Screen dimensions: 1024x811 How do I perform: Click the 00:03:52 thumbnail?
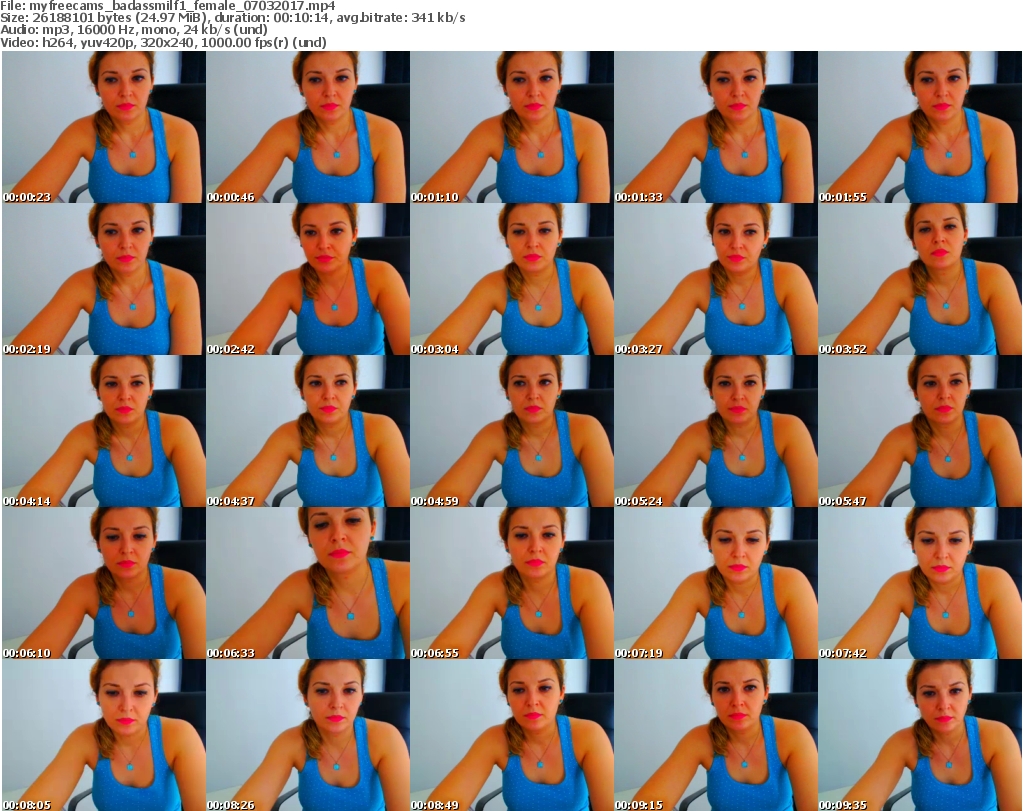coord(920,279)
